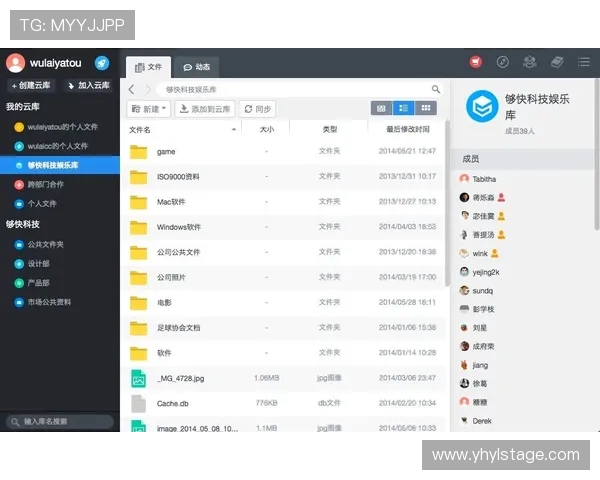Select member wink
Image resolution: width=600 pixels, height=480 pixels.
pos(479,253)
